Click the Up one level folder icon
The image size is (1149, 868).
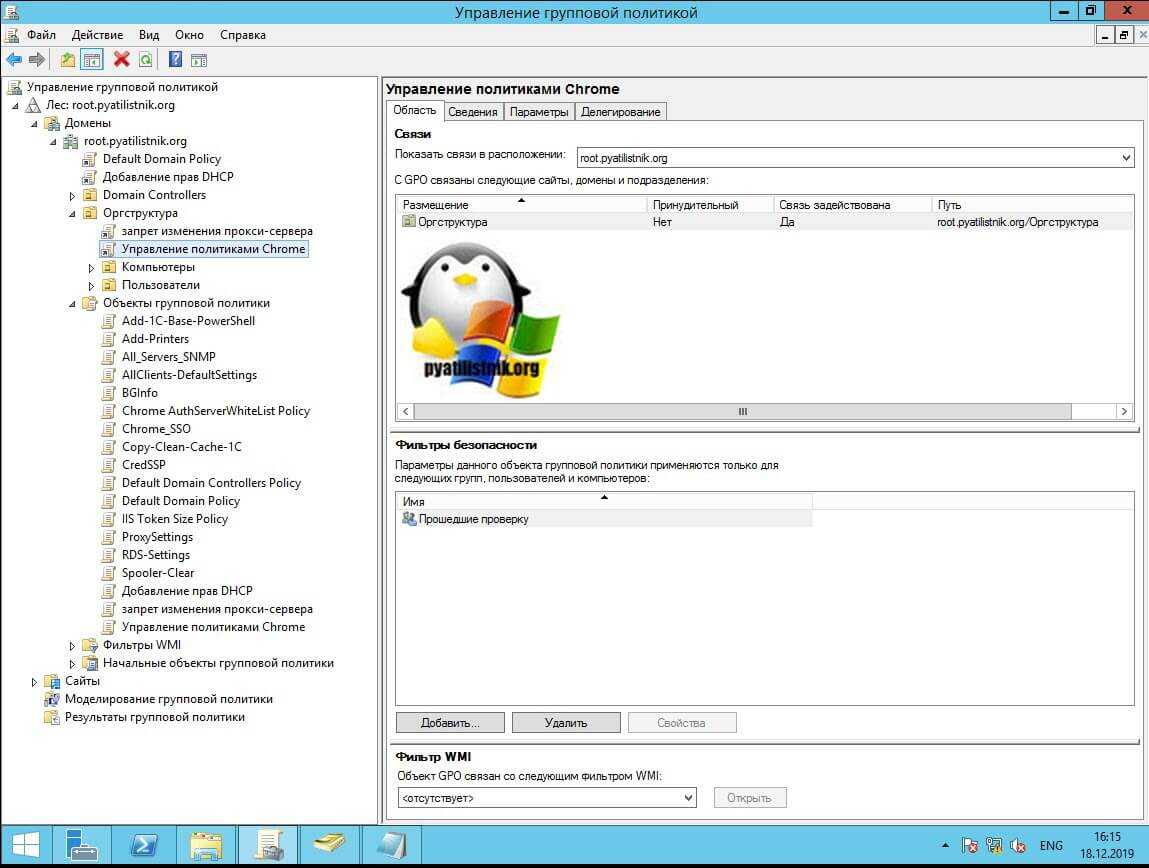click(x=68, y=60)
